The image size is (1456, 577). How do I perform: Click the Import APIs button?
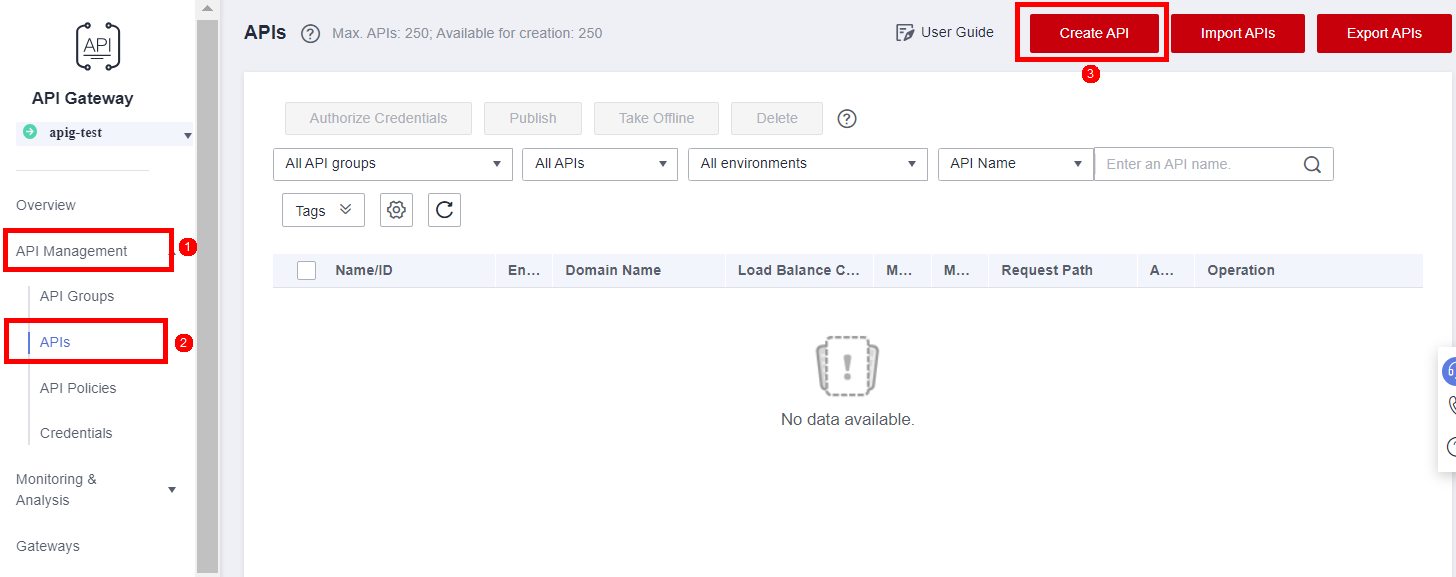(1237, 33)
